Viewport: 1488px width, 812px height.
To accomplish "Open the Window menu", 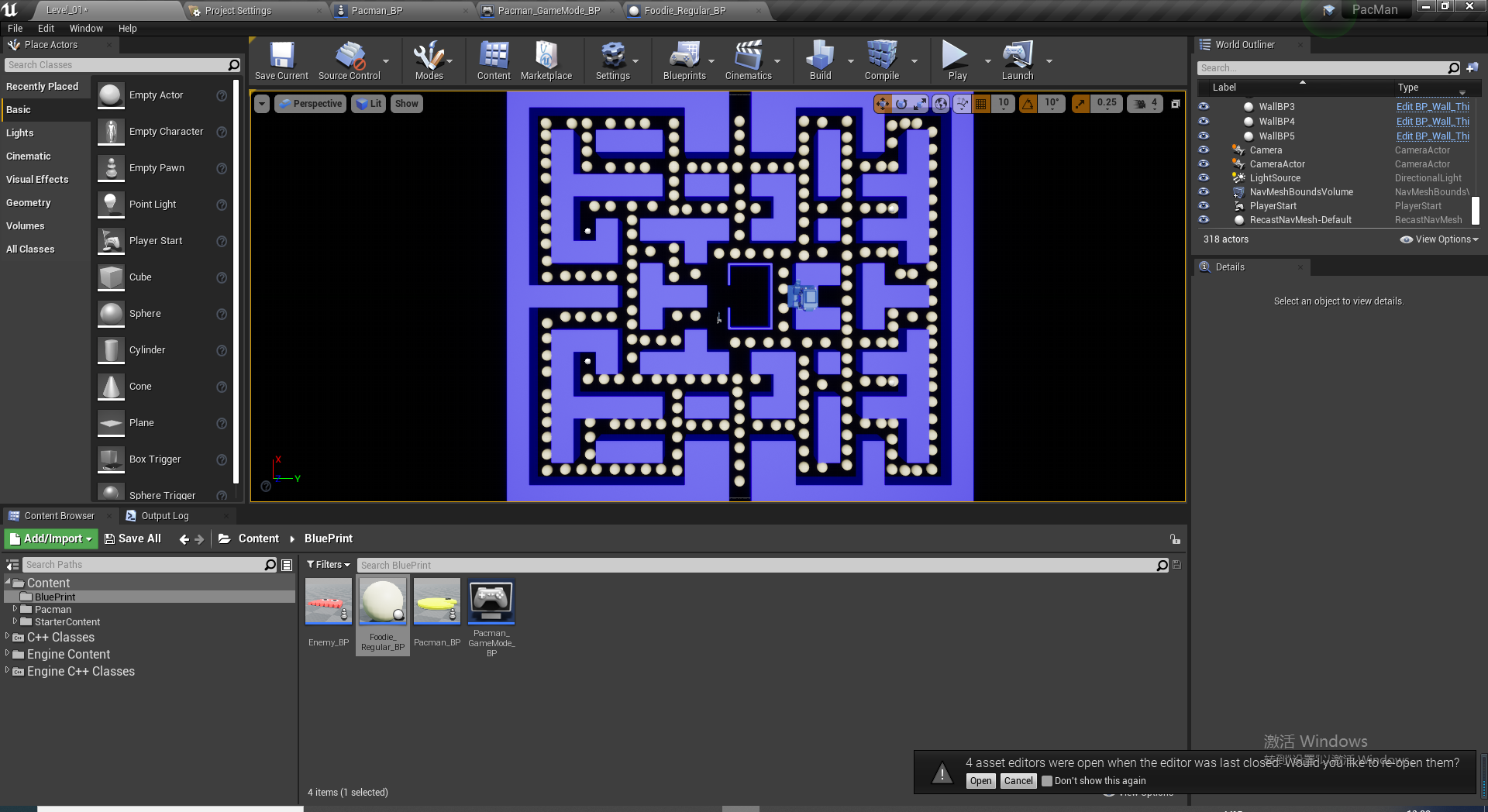I will 86,29.
